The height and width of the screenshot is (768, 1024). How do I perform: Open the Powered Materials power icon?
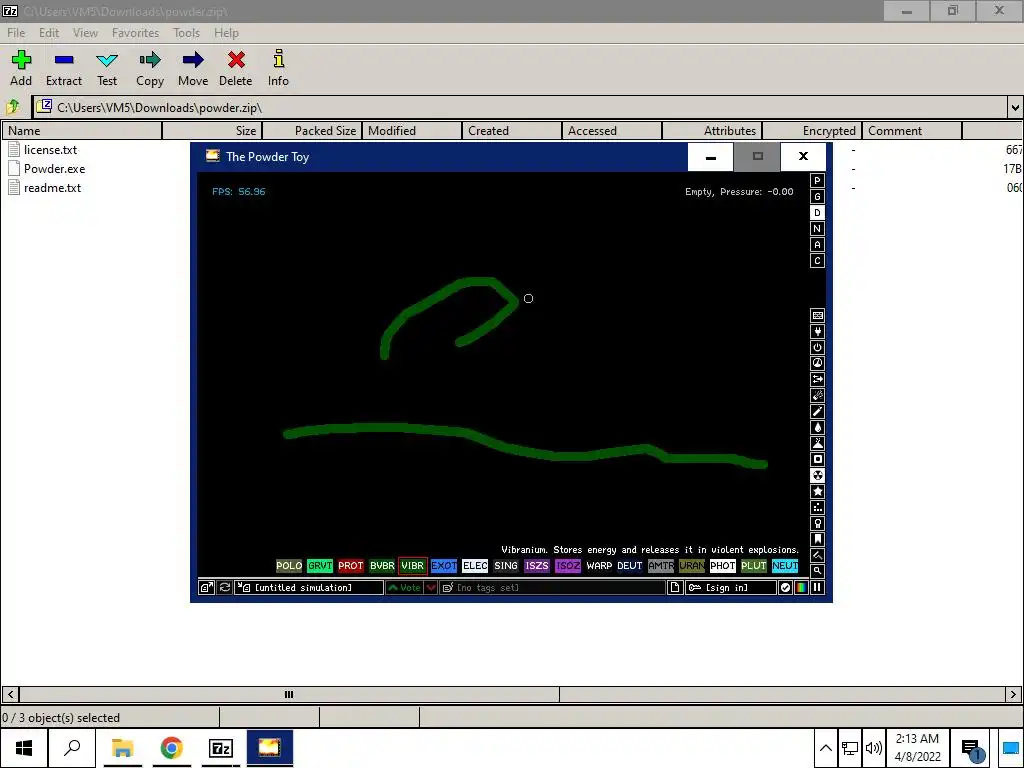(x=817, y=347)
